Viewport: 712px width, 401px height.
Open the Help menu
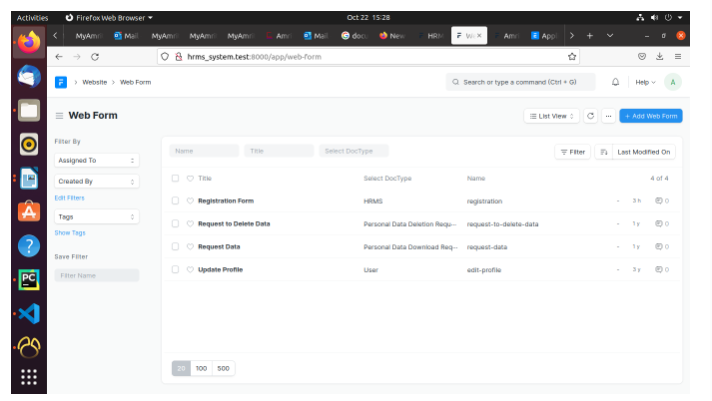tap(644, 82)
